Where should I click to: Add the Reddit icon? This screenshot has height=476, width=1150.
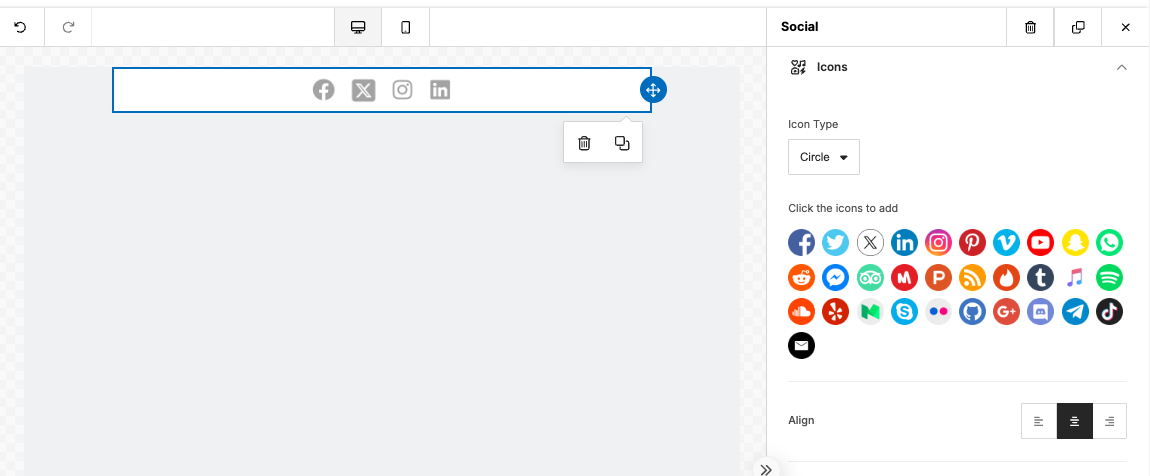click(802, 277)
